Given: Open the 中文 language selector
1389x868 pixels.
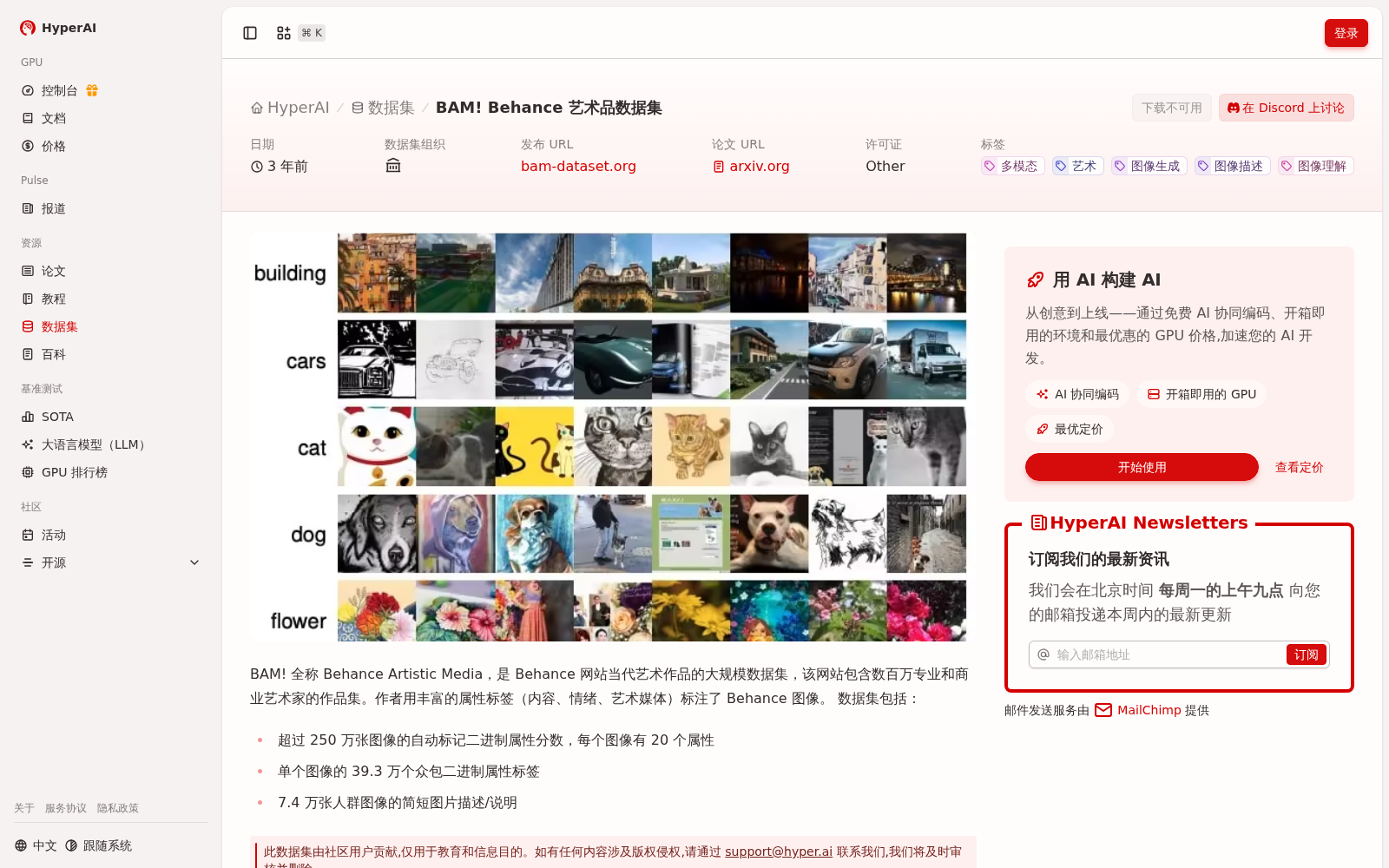Looking at the screenshot, I should point(36,845).
